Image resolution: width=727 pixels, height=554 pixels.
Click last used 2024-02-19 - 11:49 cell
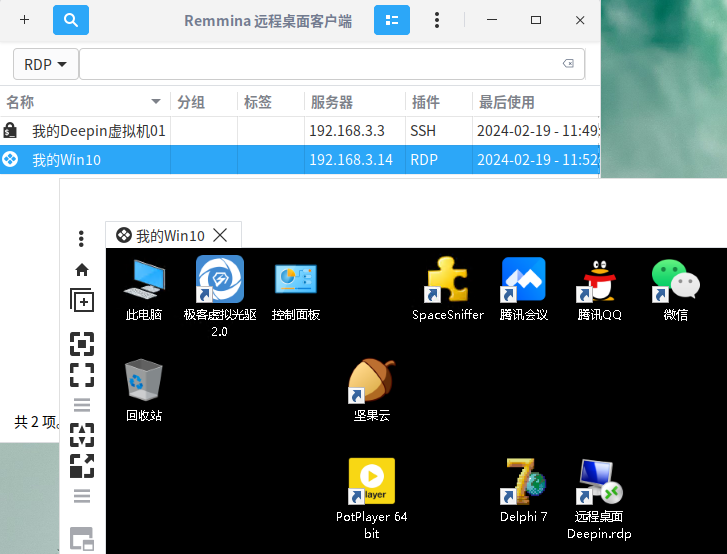tap(538, 131)
